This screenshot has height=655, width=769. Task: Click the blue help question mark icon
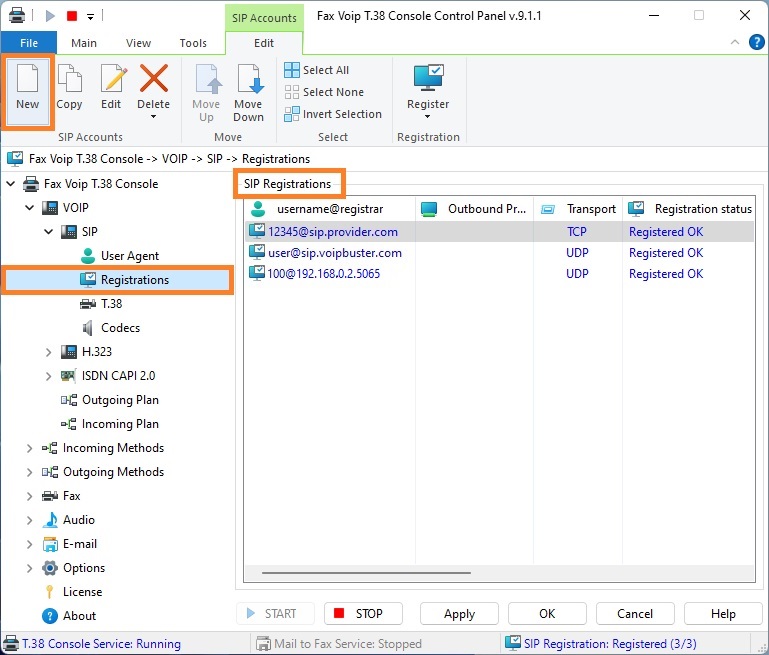756,42
